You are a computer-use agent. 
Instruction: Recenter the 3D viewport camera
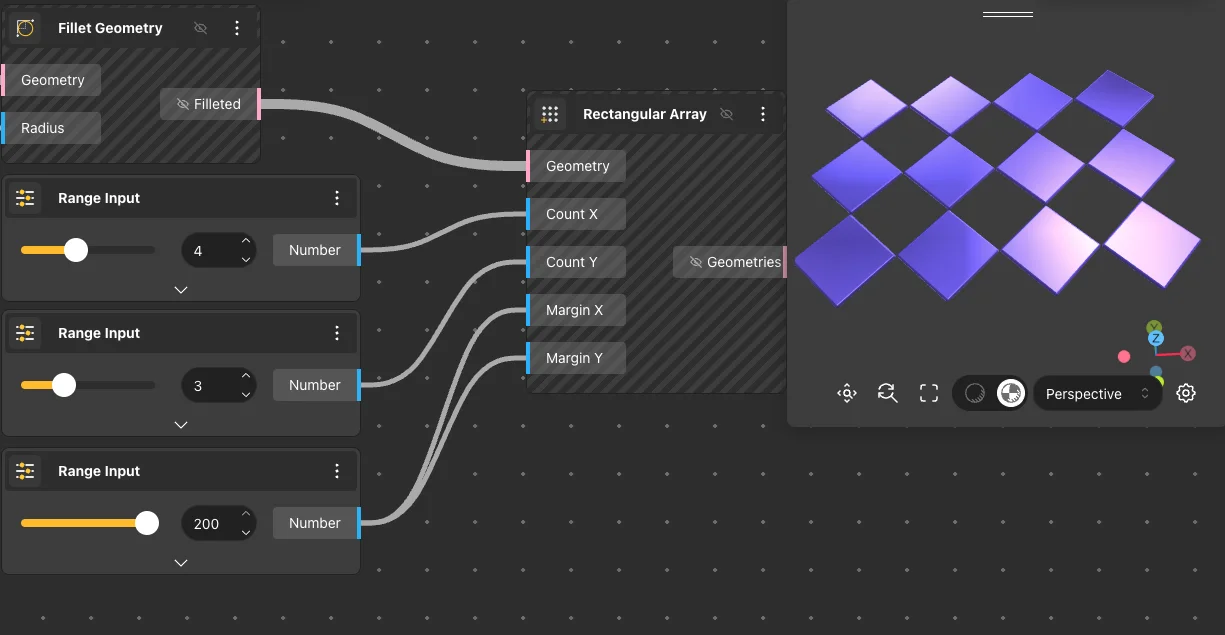(846, 393)
